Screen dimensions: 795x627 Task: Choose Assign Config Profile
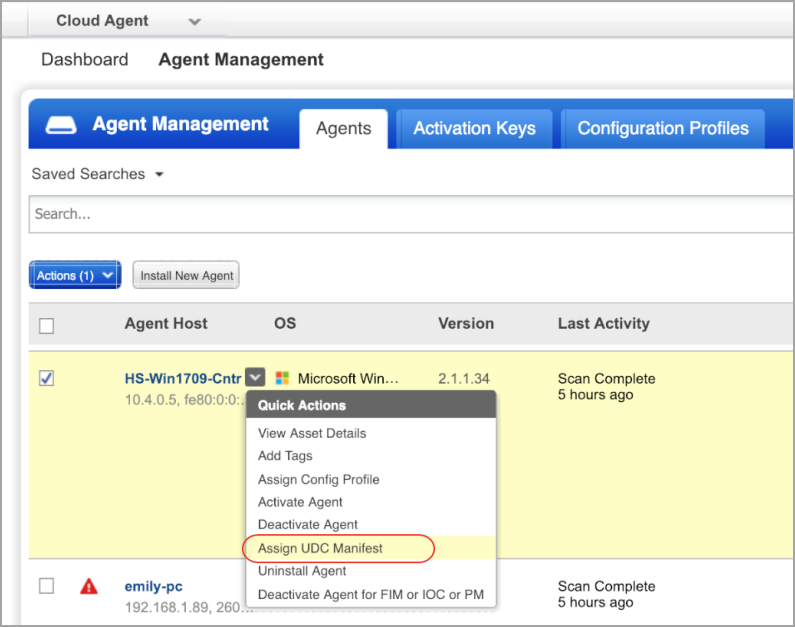[318, 480]
